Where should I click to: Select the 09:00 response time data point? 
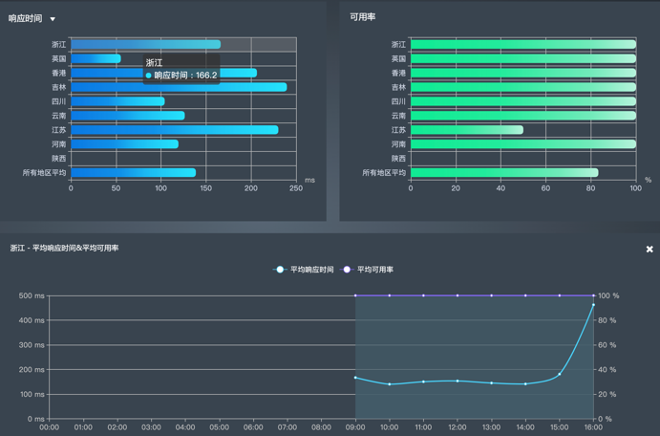pyautogui.click(x=355, y=378)
